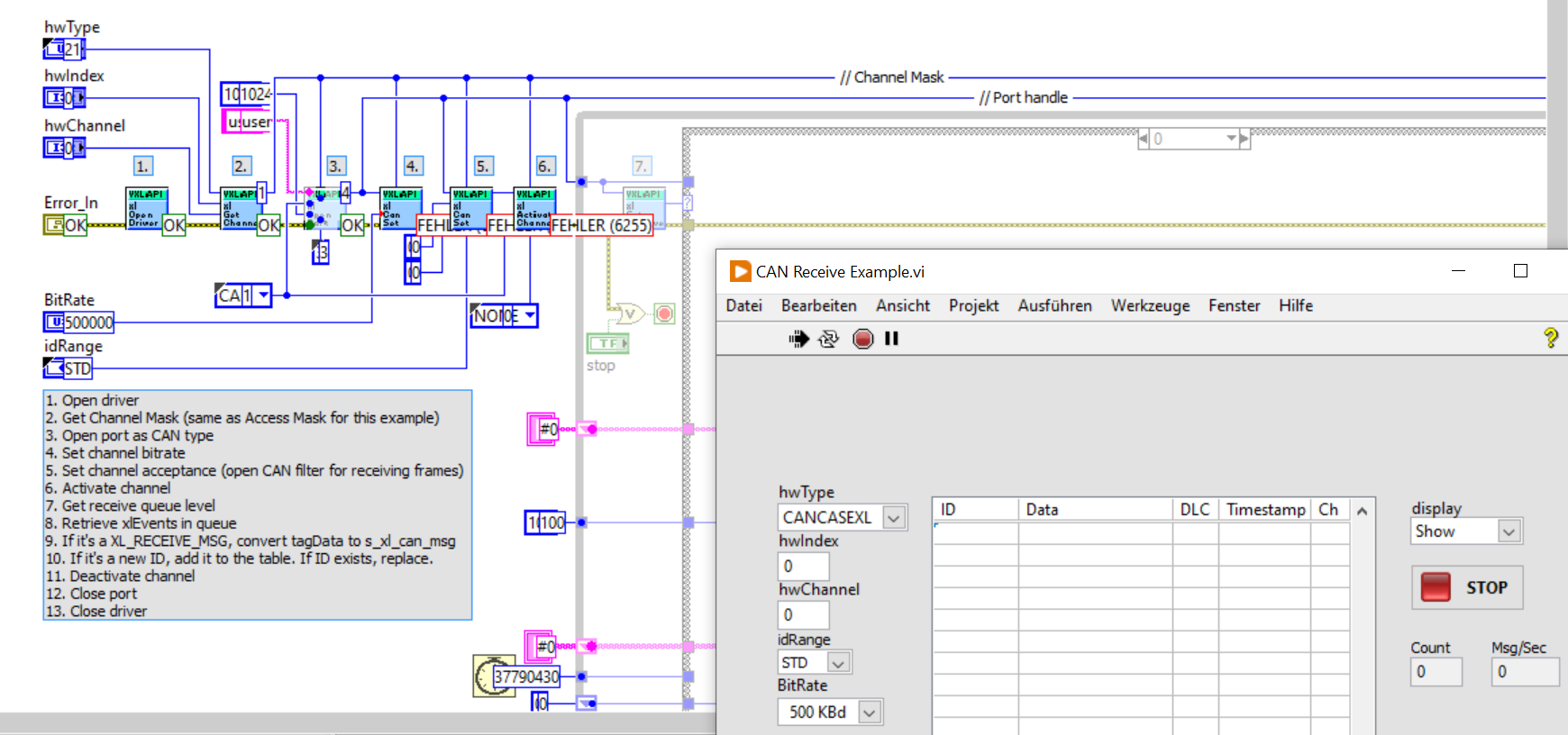The width and height of the screenshot is (1568, 735).
Task: Expand the BitRate 500 KBd dropdown
Action: [x=869, y=712]
